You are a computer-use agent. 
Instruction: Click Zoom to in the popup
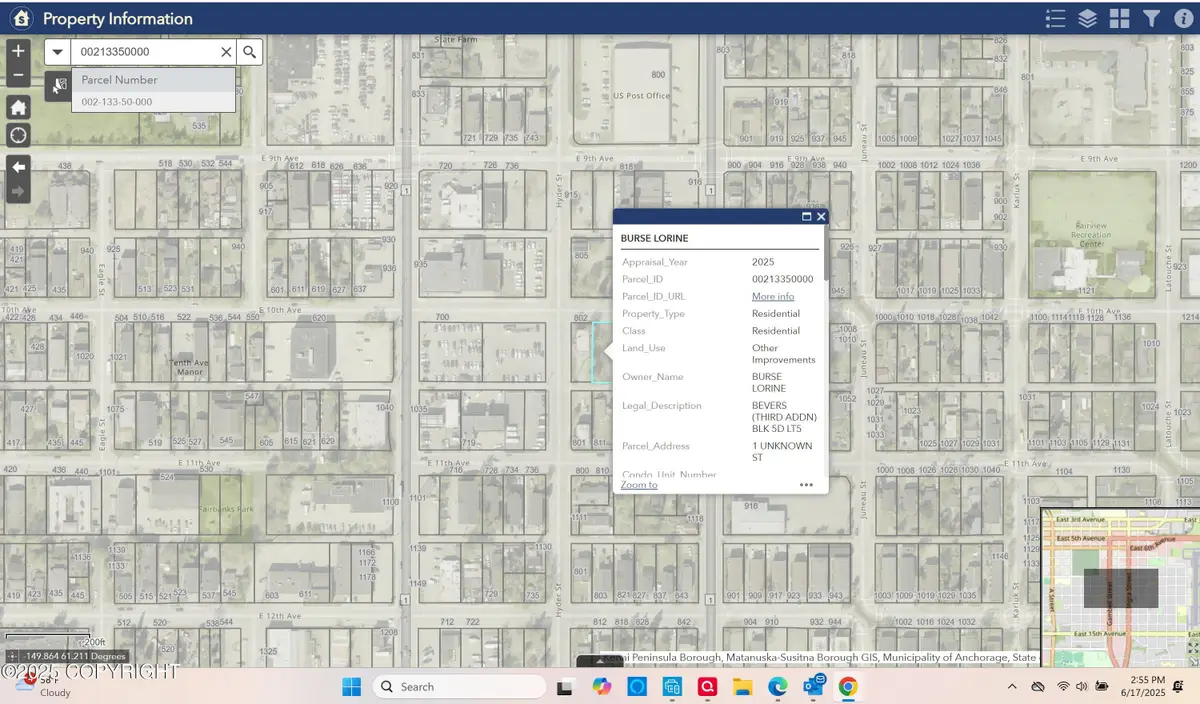pos(639,485)
